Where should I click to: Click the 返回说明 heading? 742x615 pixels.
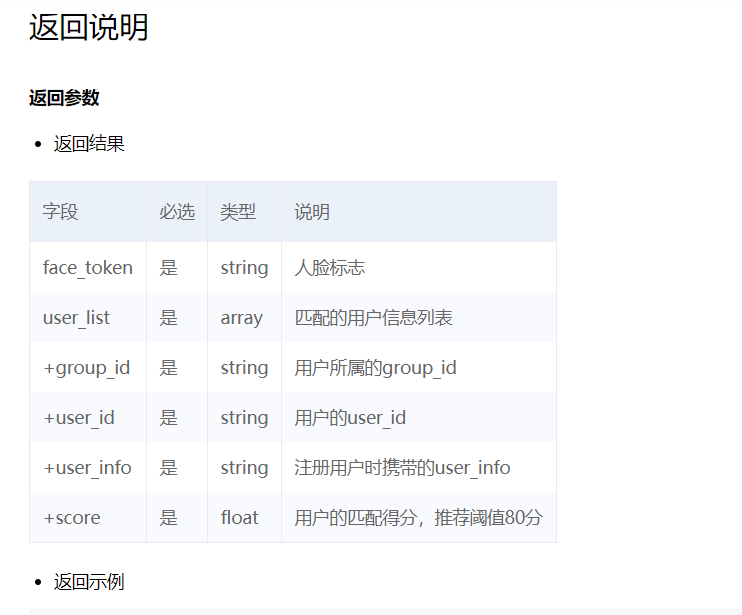point(88,27)
